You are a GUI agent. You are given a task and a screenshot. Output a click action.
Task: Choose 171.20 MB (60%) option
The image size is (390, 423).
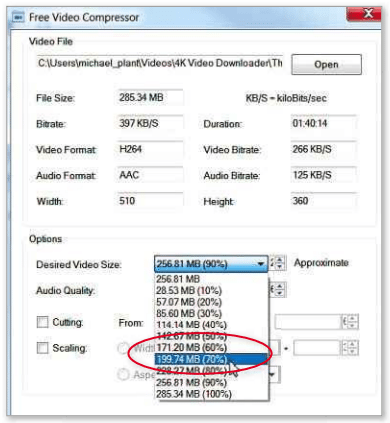pyautogui.click(x=211, y=347)
